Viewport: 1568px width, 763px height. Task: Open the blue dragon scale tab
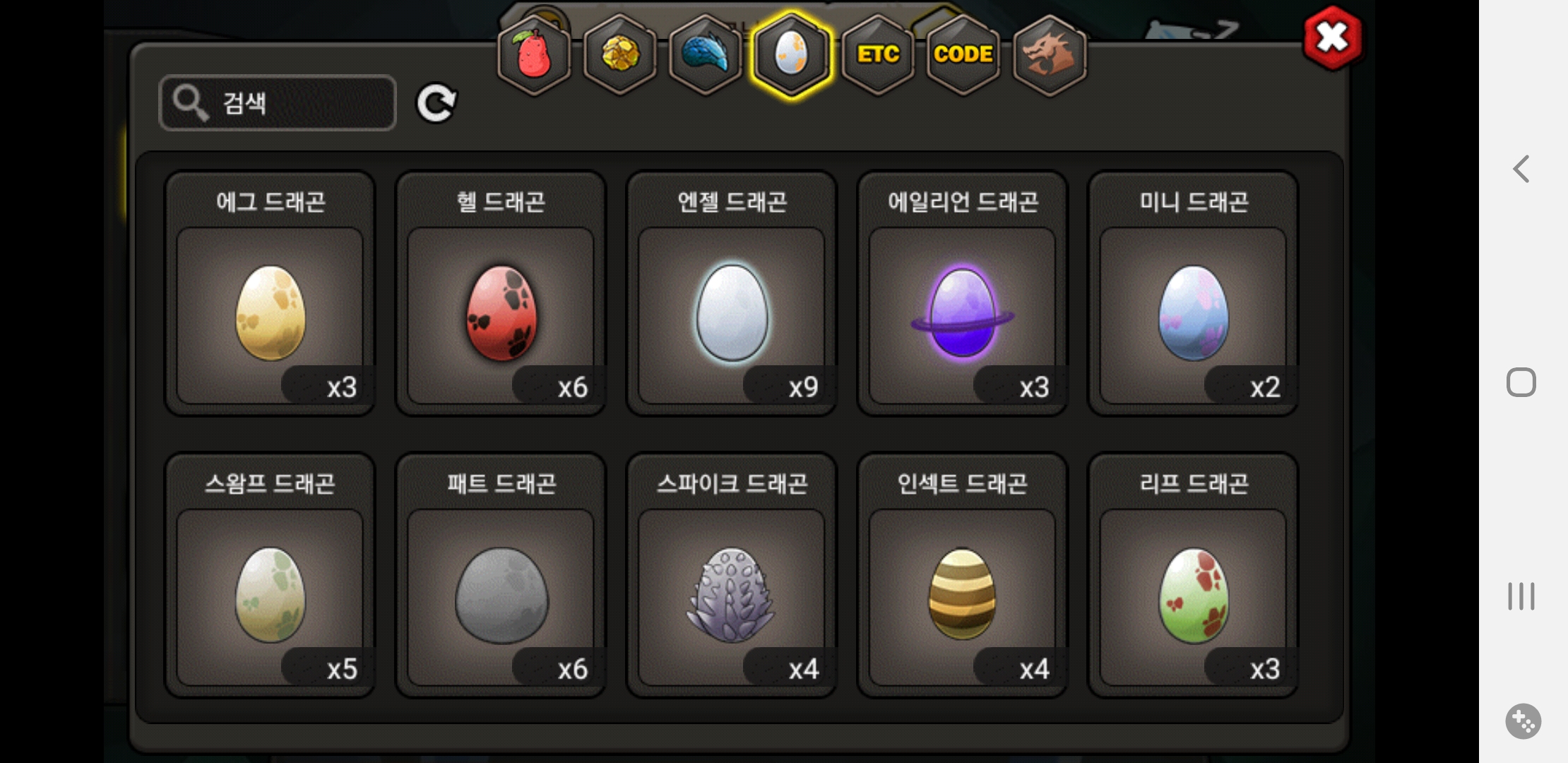tap(705, 55)
